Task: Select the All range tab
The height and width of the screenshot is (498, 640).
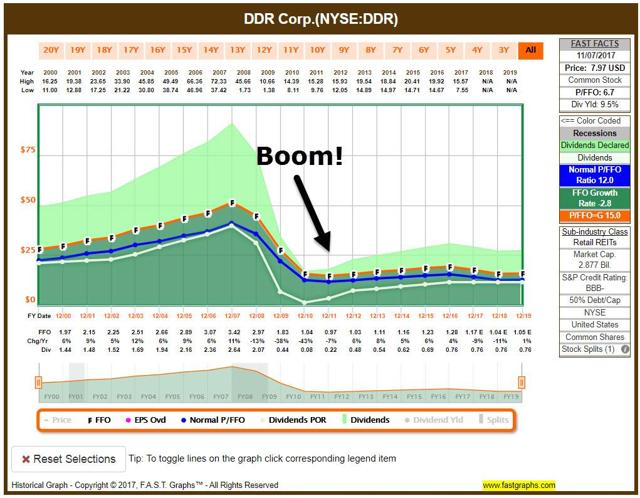Action: pyautogui.click(x=531, y=50)
